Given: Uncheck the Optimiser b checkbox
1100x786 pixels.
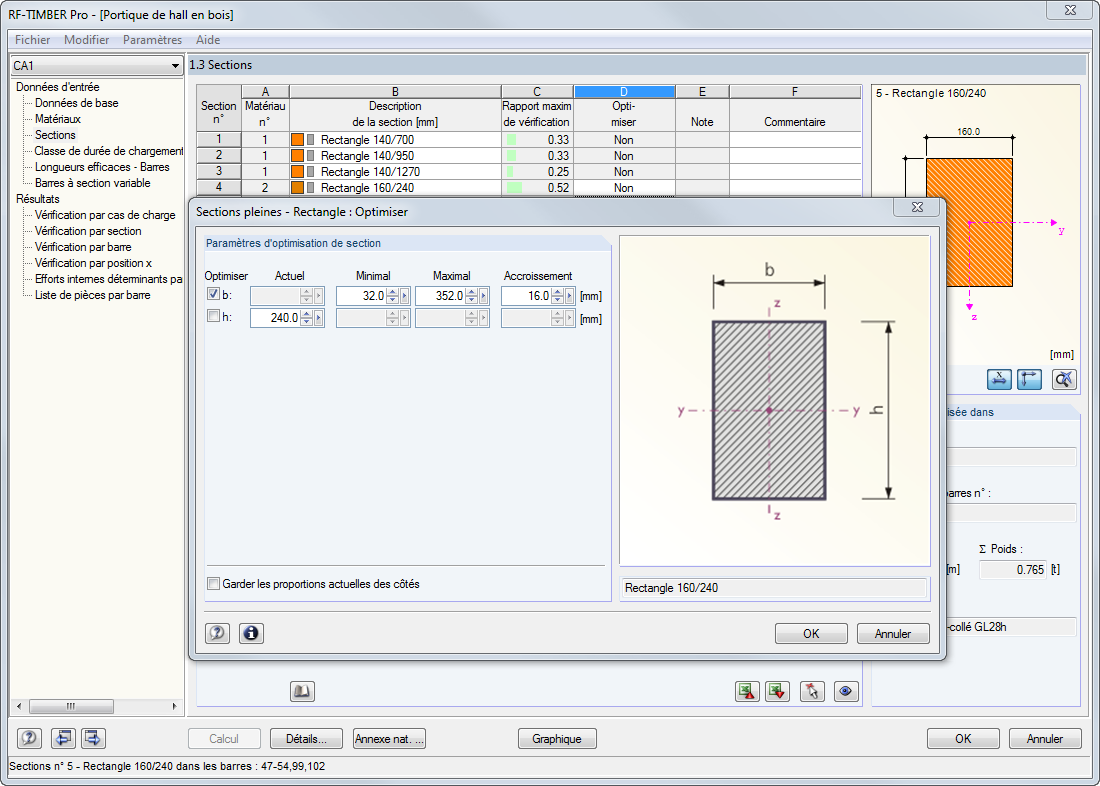Looking at the screenshot, I should coord(213,294).
